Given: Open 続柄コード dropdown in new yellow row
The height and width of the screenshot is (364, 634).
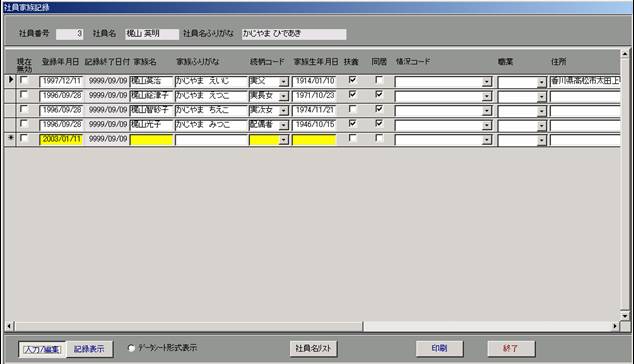Looking at the screenshot, I should pos(283,140).
